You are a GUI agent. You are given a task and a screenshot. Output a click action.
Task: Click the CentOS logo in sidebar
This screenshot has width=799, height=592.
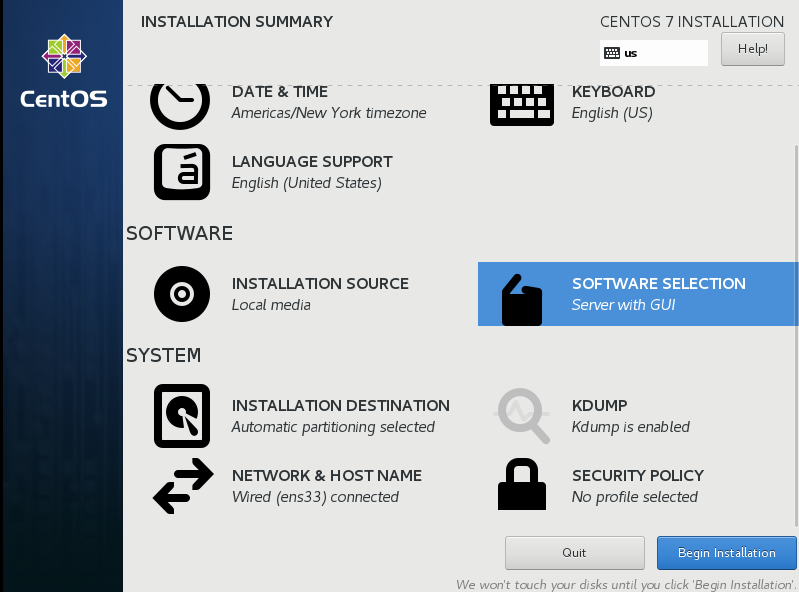click(x=64, y=71)
